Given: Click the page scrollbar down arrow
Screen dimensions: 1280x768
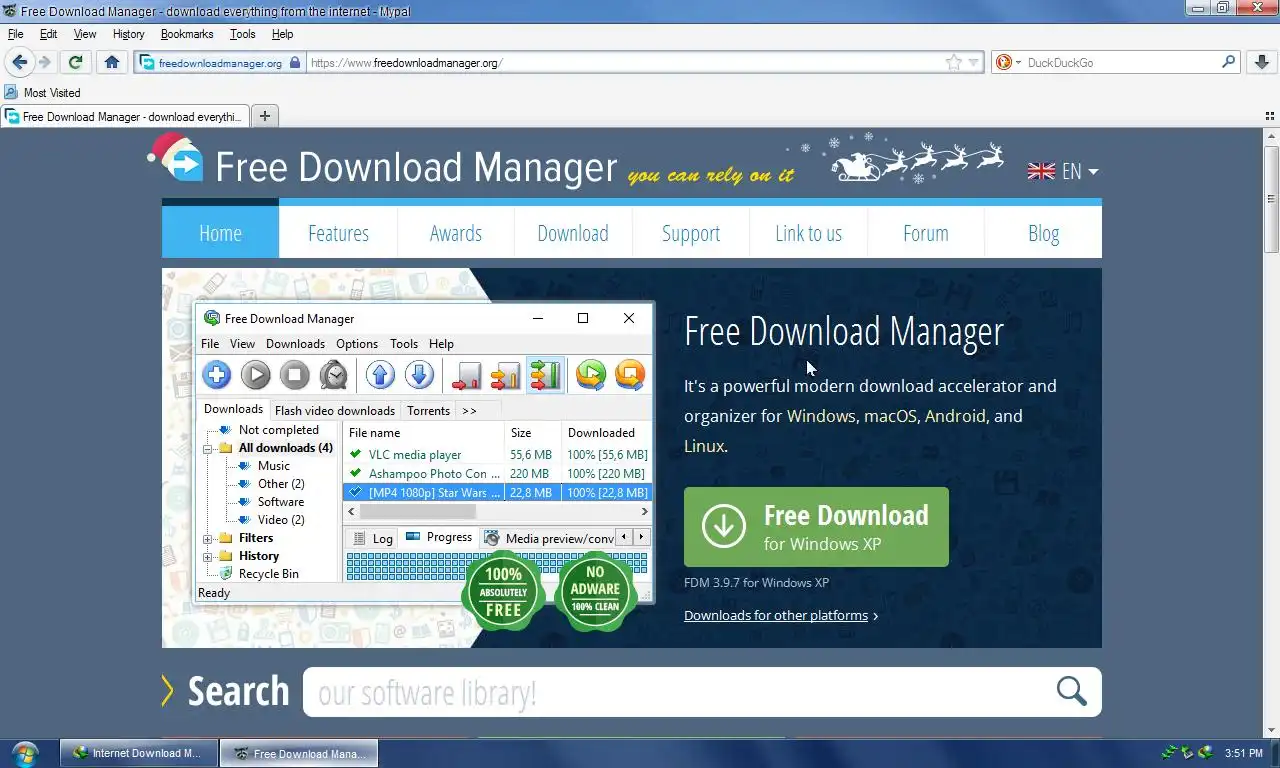Looking at the screenshot, I should 1271,731.
